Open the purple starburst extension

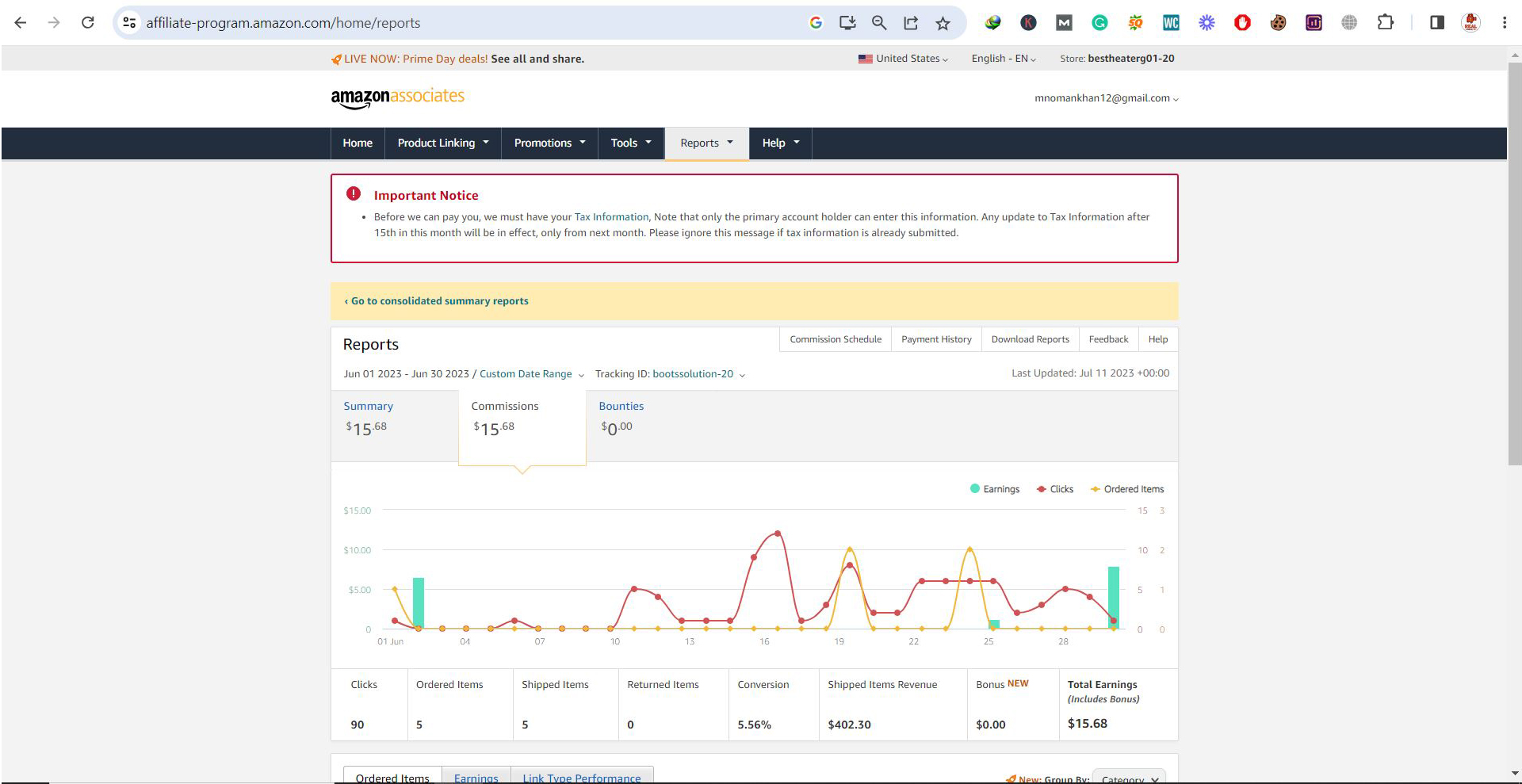pyautogui.click(x=1207, y=23)
